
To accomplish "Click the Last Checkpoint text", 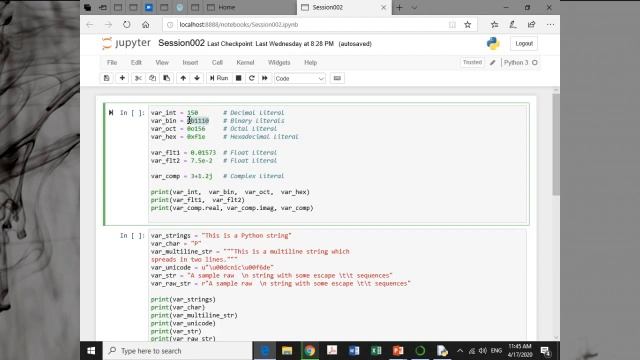I will (270, 44).
